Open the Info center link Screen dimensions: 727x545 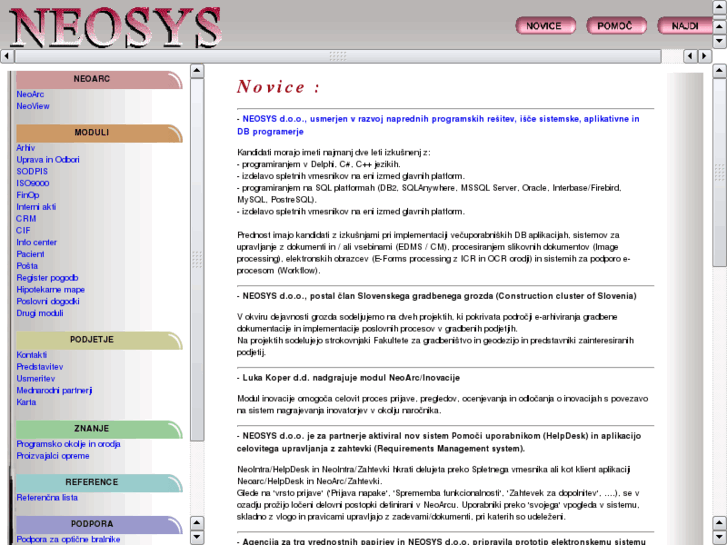(x=37, y=243)
